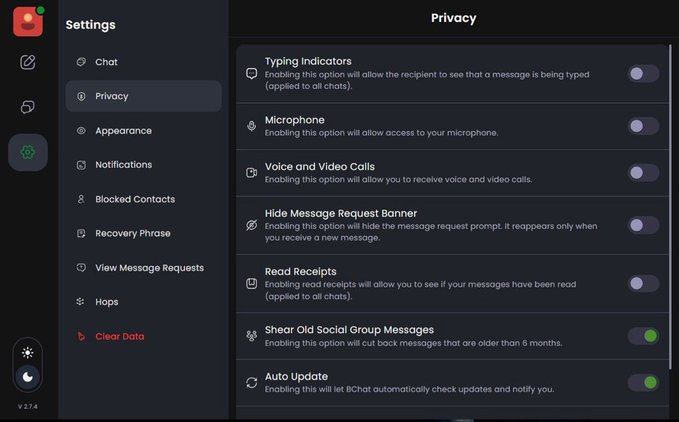Click the Microphone row icon

pos(252,126)
